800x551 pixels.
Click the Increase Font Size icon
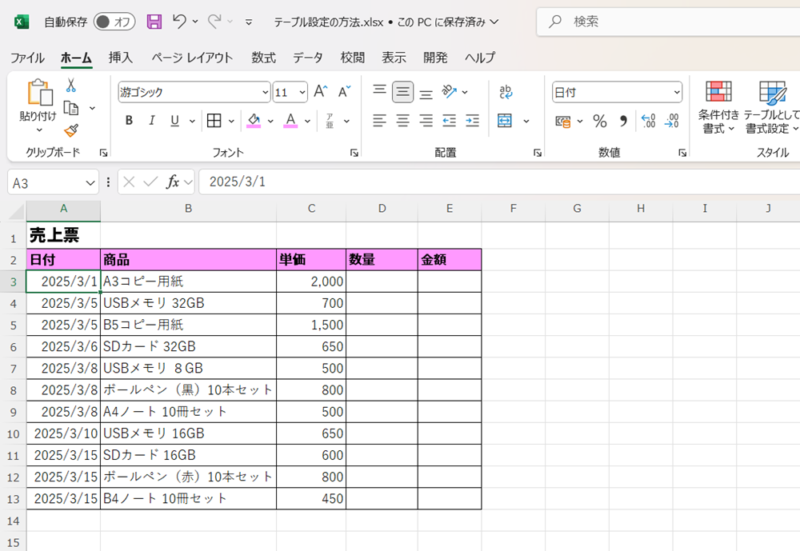click(x=321, y=92)
